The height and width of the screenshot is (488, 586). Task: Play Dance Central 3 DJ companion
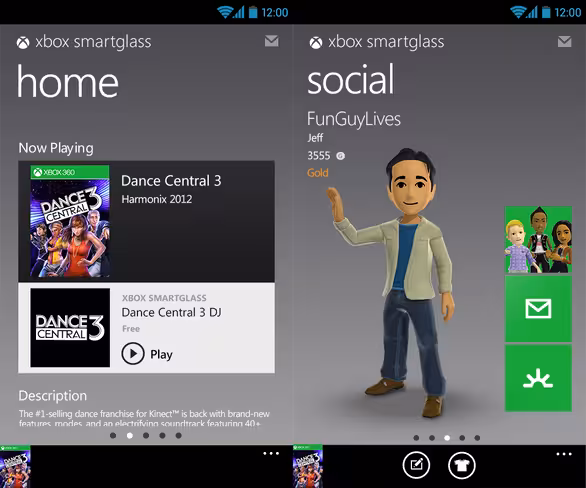click(147, 353)
